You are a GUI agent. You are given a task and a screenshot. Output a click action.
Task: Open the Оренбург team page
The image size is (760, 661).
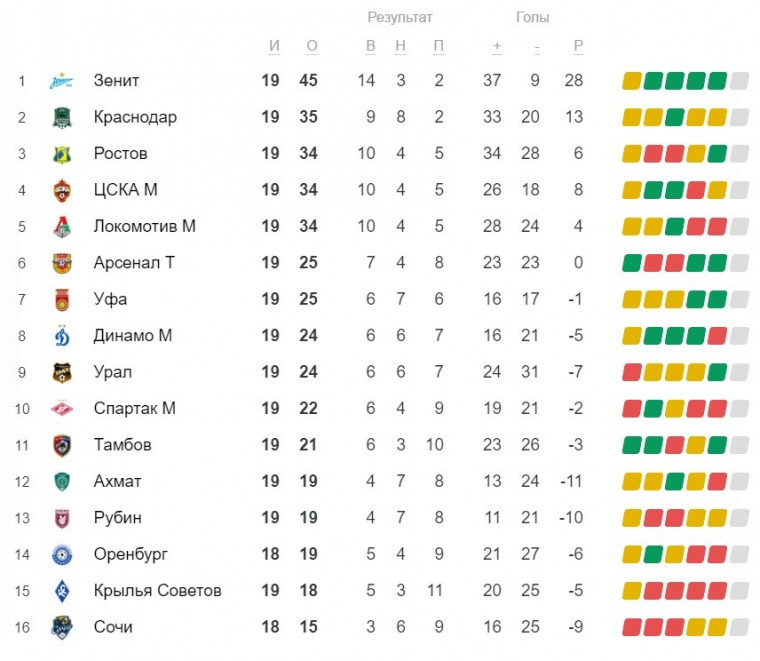click(131, 554)
